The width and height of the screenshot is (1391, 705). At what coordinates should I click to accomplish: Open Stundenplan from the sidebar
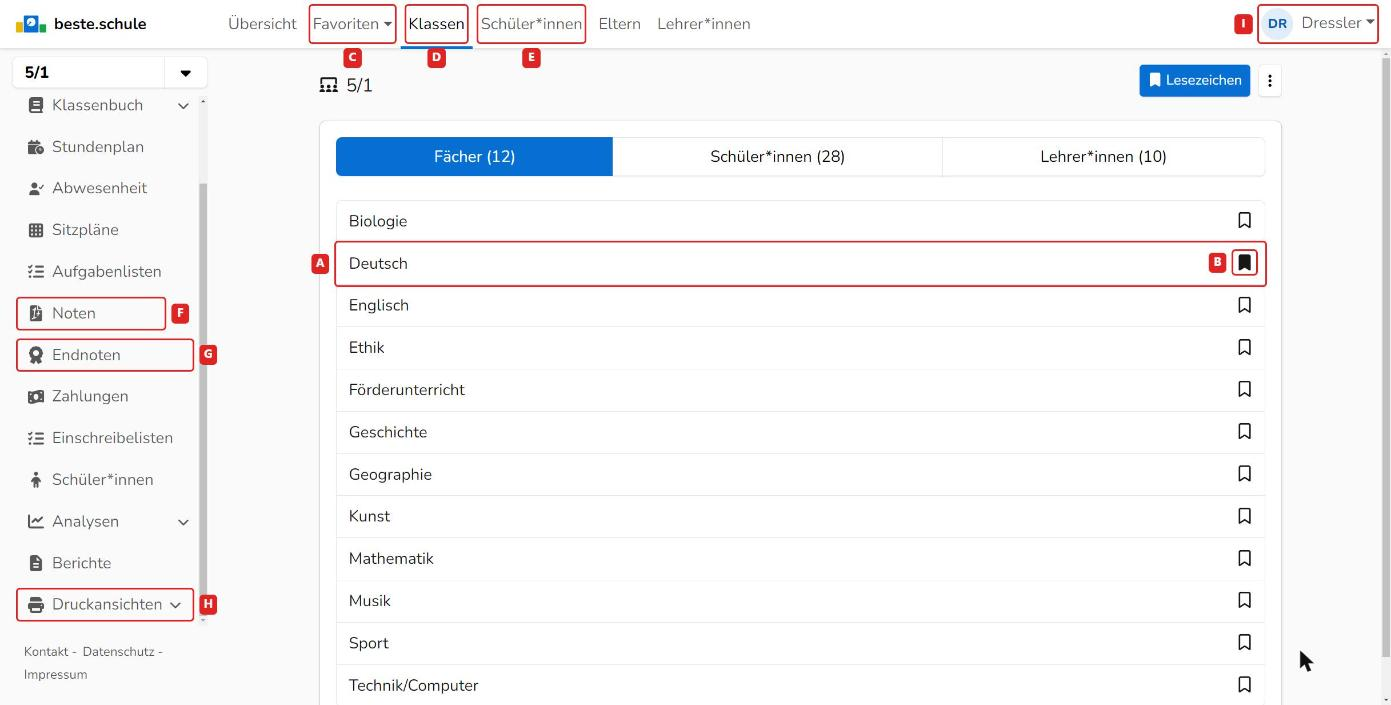click(x=98, y=147)
